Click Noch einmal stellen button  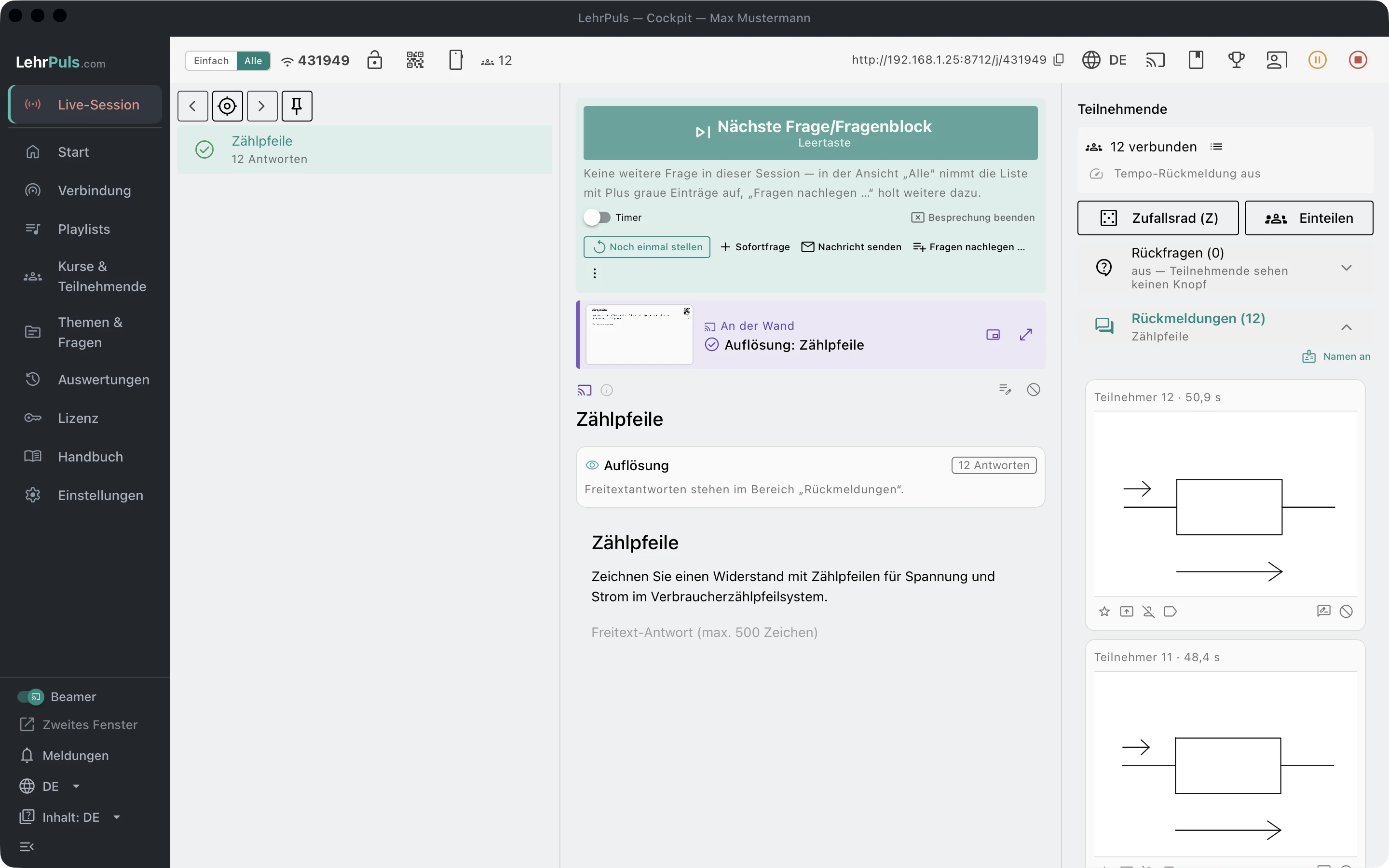647,247
